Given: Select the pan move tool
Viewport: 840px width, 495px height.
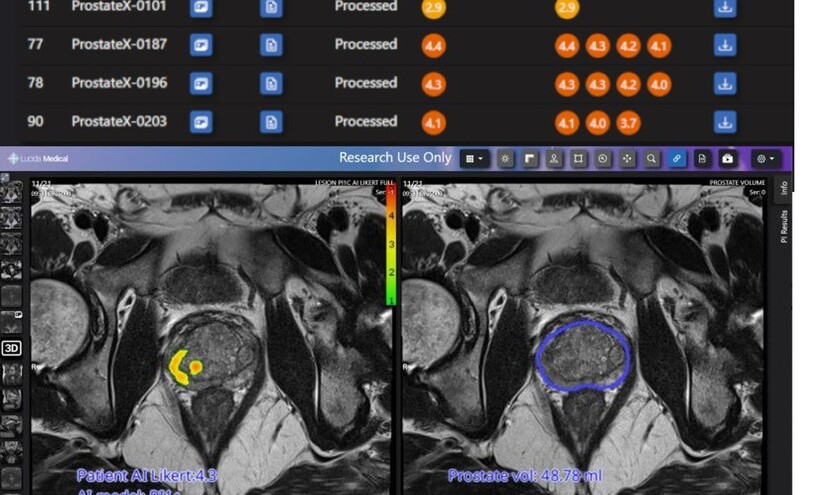Looking at the screenshot, I should tap(627, 159).
